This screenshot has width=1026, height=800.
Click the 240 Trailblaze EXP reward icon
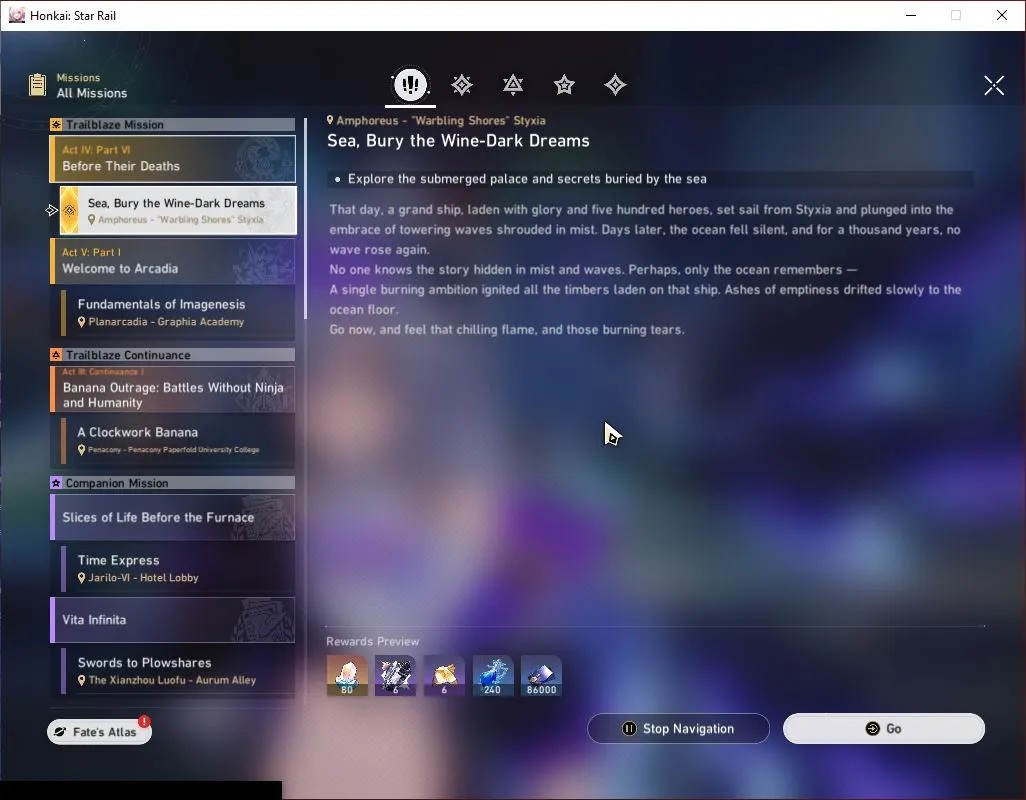click(x=493, y=676)
